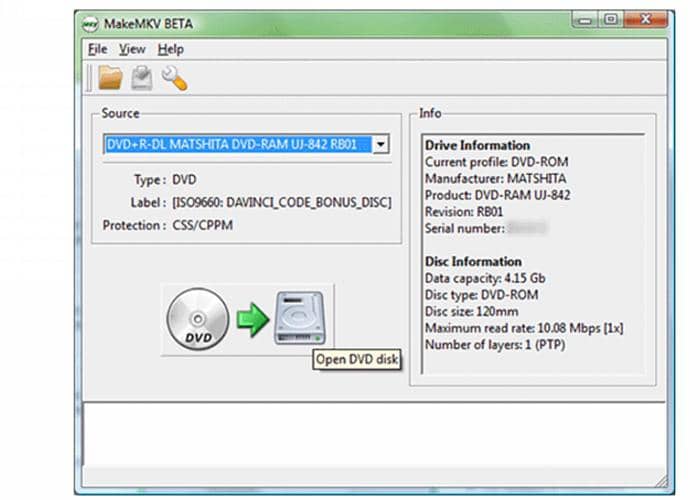This screenshot has width=700, height=500.
Task: Click the Drive Information heading
Action: click(x=477, y=145)
